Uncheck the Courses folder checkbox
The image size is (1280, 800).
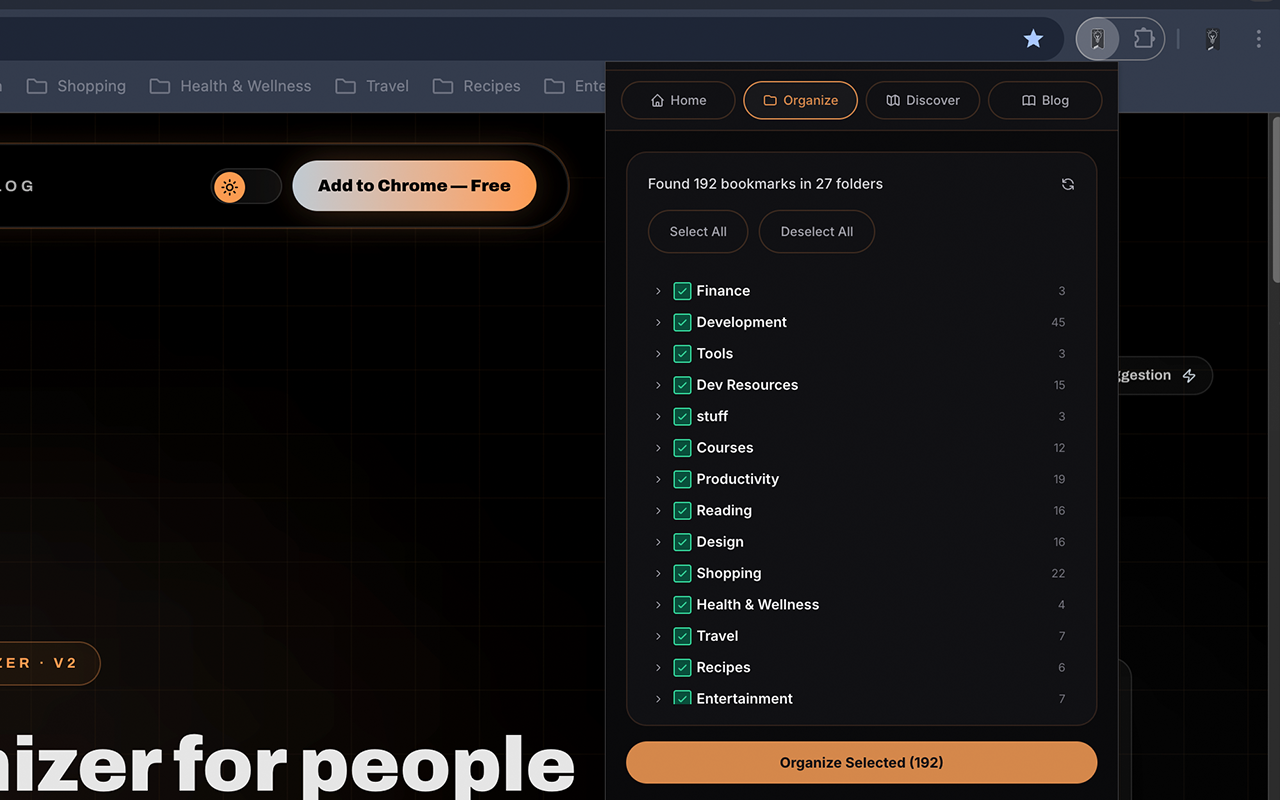pyautogui.click(x=682, y=448)
